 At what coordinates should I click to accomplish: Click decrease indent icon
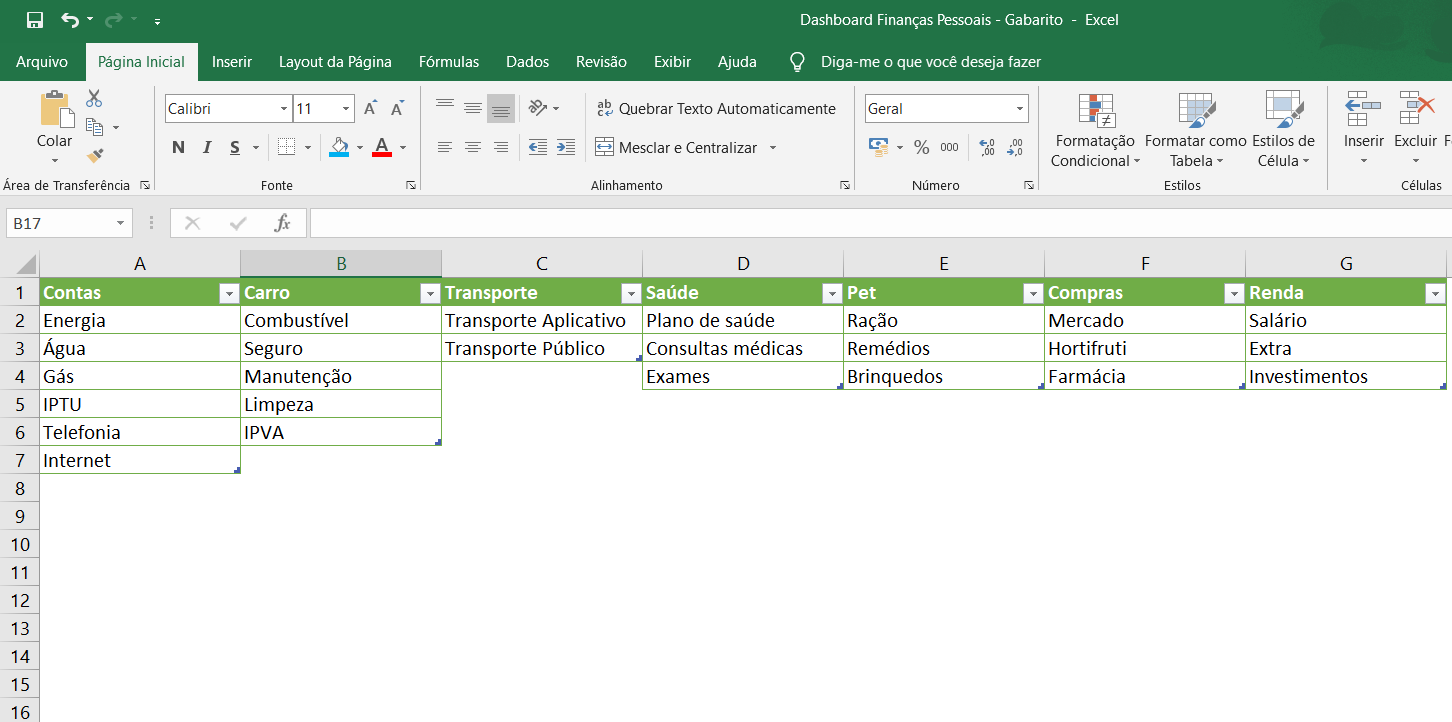(x=538, y=148)
